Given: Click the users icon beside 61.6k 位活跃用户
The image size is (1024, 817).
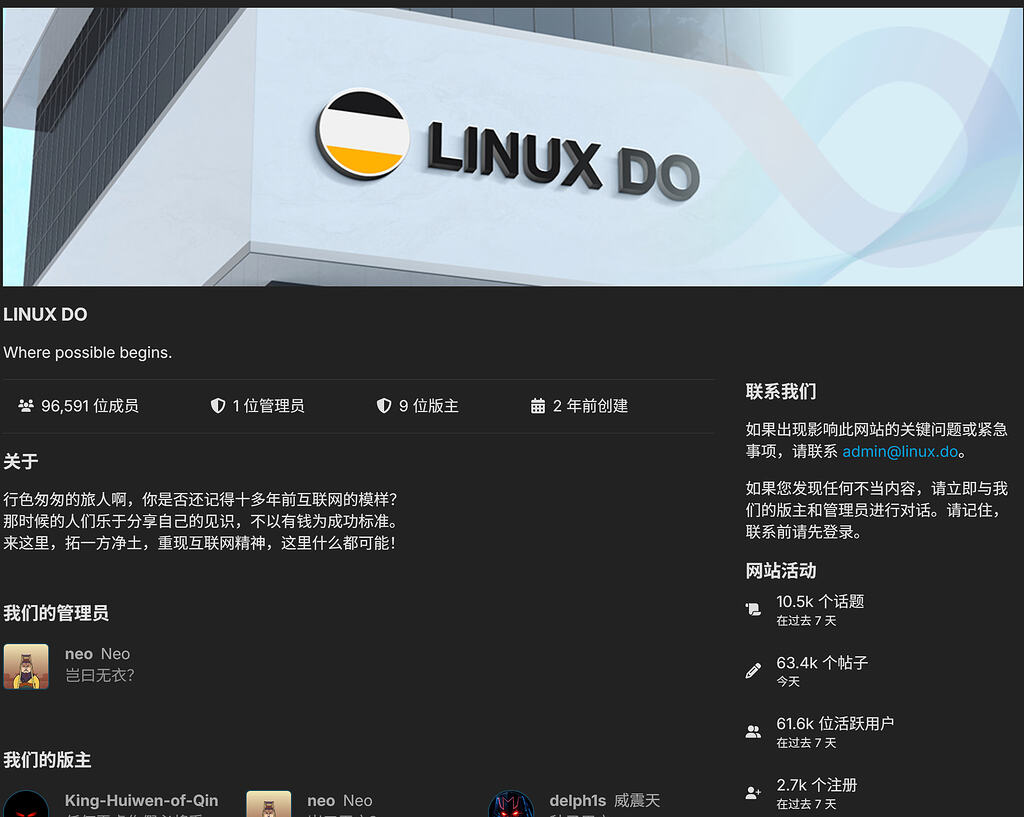Looking at the screenshot, I should (753, 731).
